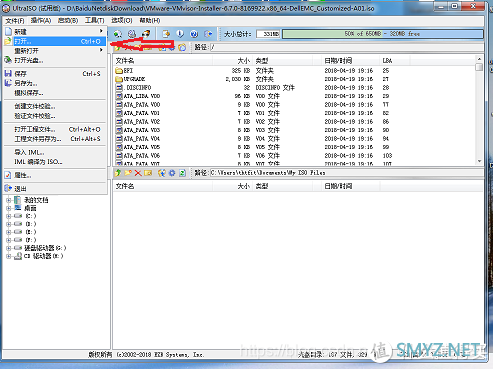
Task: Expand the CD 驱动器 (H:) node
Action: tap(9, 256)
